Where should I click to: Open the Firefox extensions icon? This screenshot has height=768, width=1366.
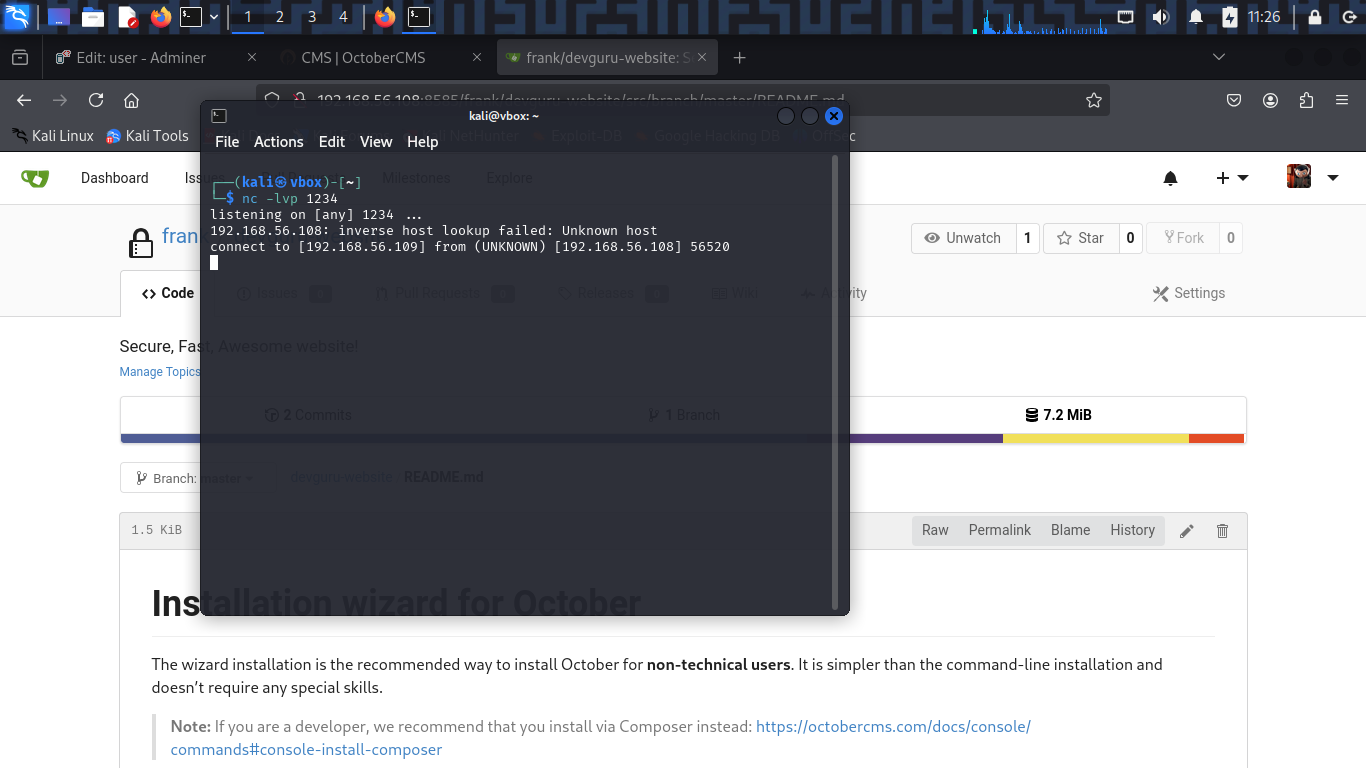click(x=1306, y=100)
